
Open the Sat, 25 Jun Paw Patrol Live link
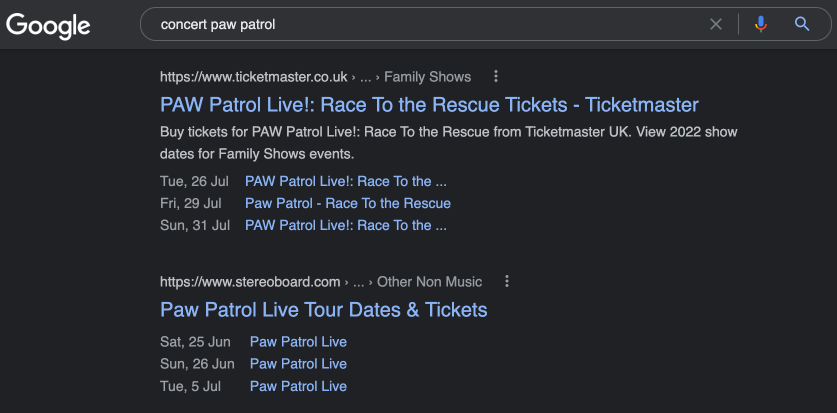point(298,341)
